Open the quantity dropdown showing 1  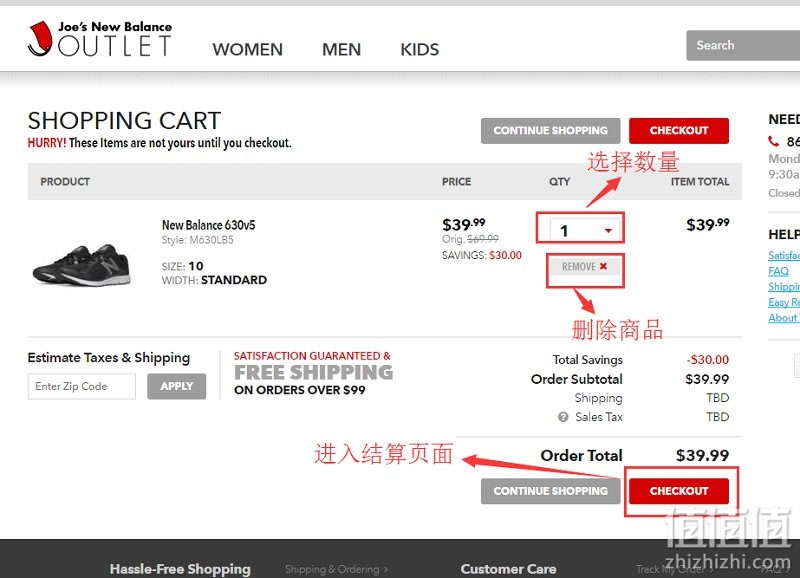579,230
